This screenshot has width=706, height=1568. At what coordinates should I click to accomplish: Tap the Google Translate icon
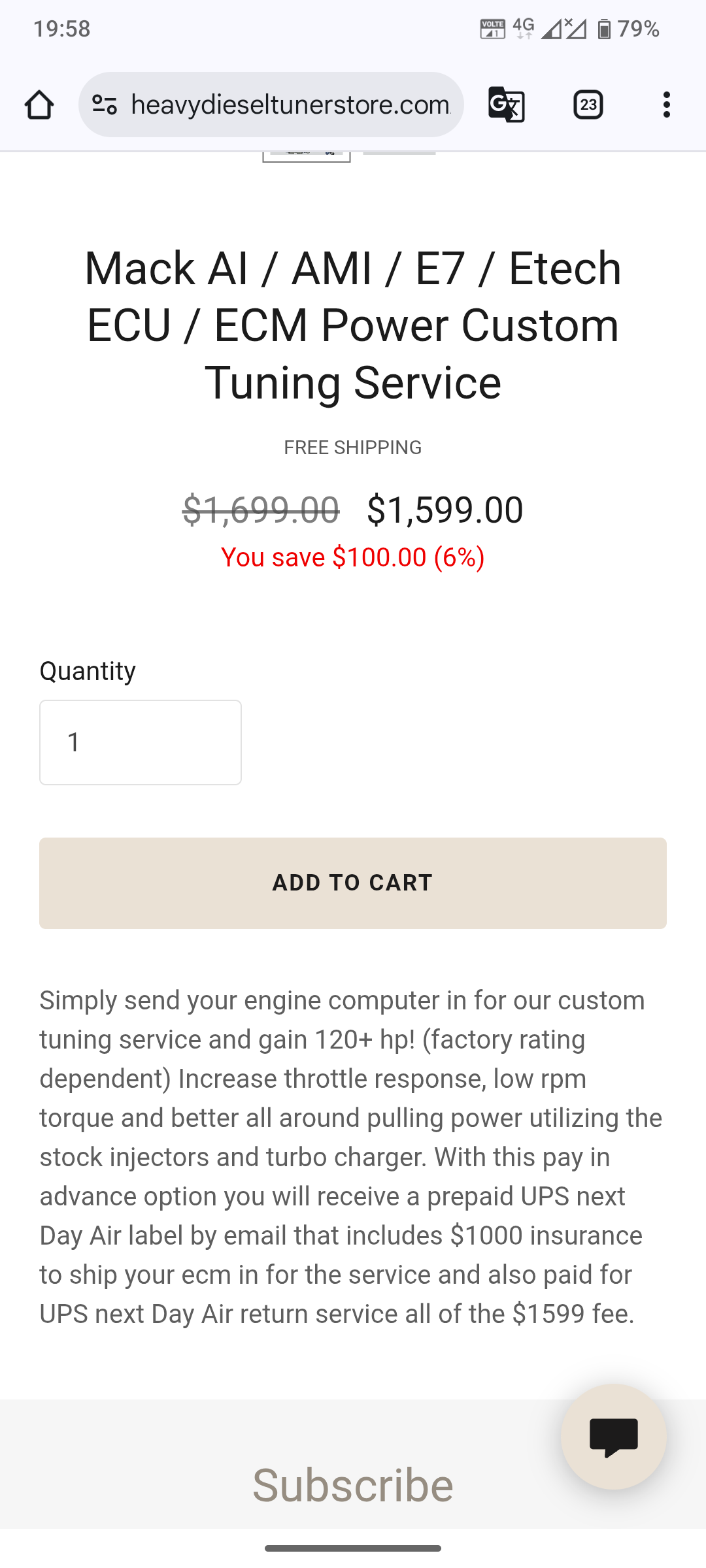click(507, 105)
